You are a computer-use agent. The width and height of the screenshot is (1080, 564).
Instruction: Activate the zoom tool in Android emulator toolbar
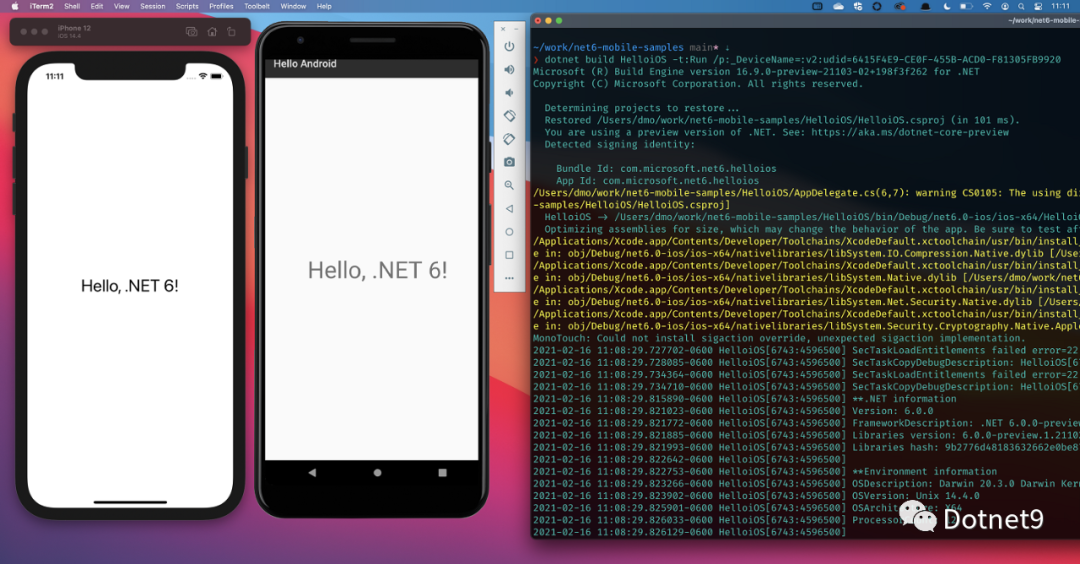(509, 185)
